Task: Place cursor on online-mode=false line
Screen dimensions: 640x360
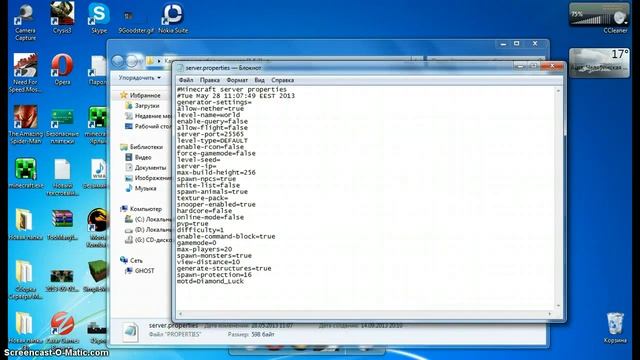Action: pyautogui.click(x=210, y=217)
